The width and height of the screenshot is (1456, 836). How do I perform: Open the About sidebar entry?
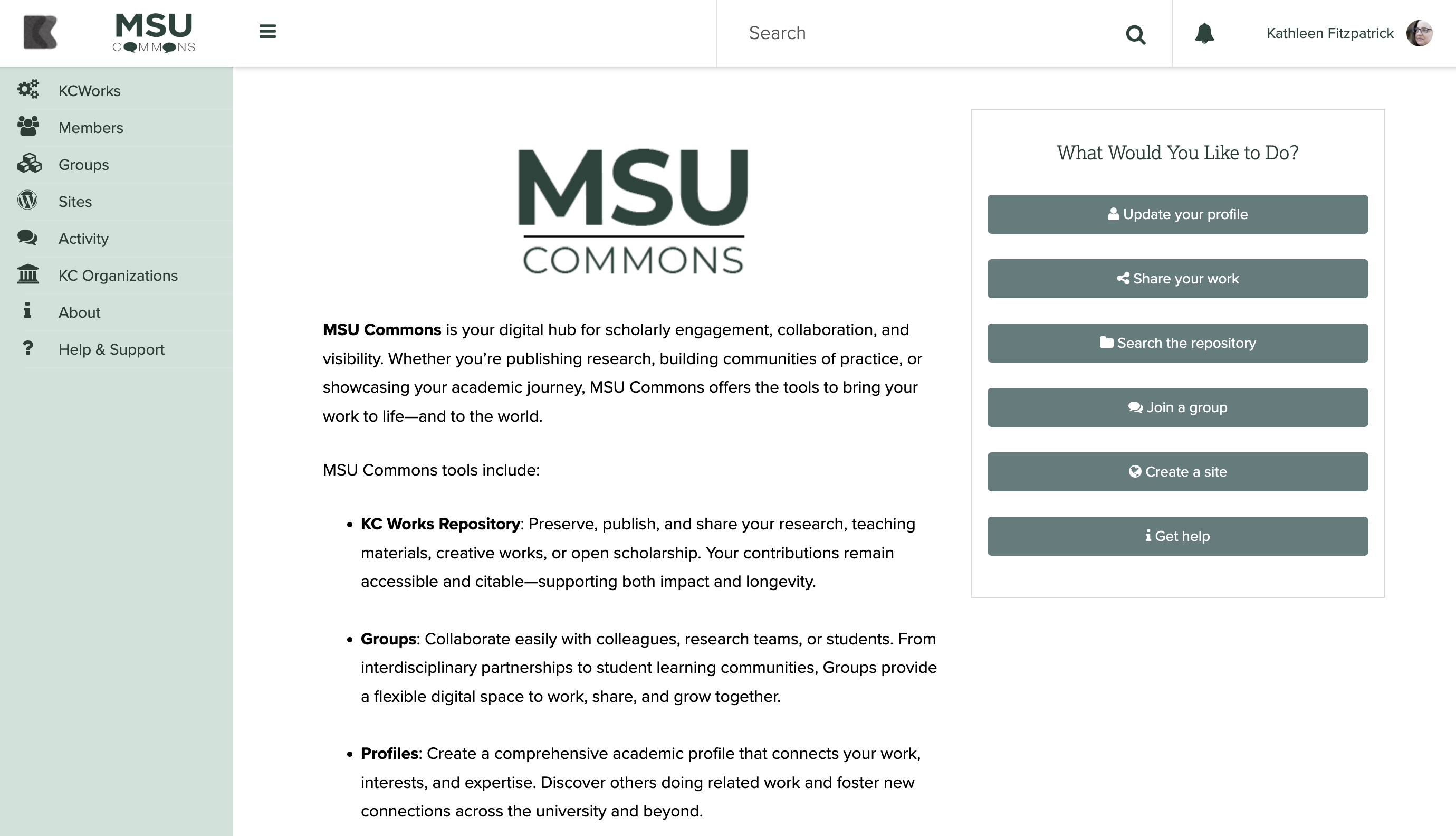[79, 312]
